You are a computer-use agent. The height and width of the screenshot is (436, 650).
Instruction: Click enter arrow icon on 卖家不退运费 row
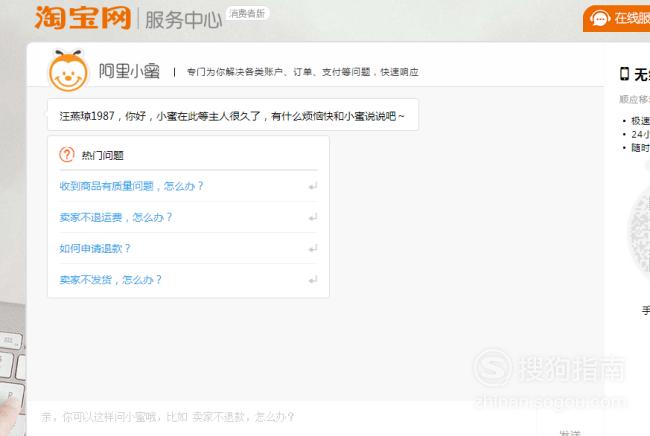(x=313, y=217)
